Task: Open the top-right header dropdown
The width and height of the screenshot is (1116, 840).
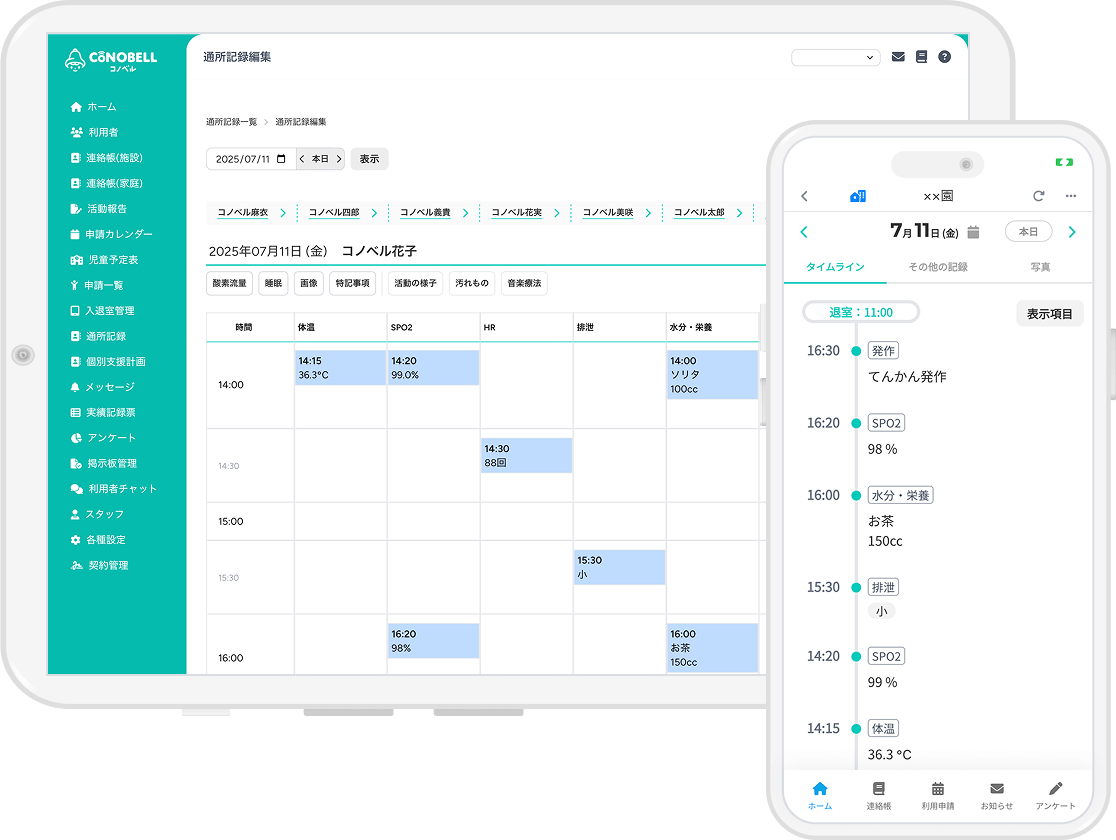Action: 835,58
